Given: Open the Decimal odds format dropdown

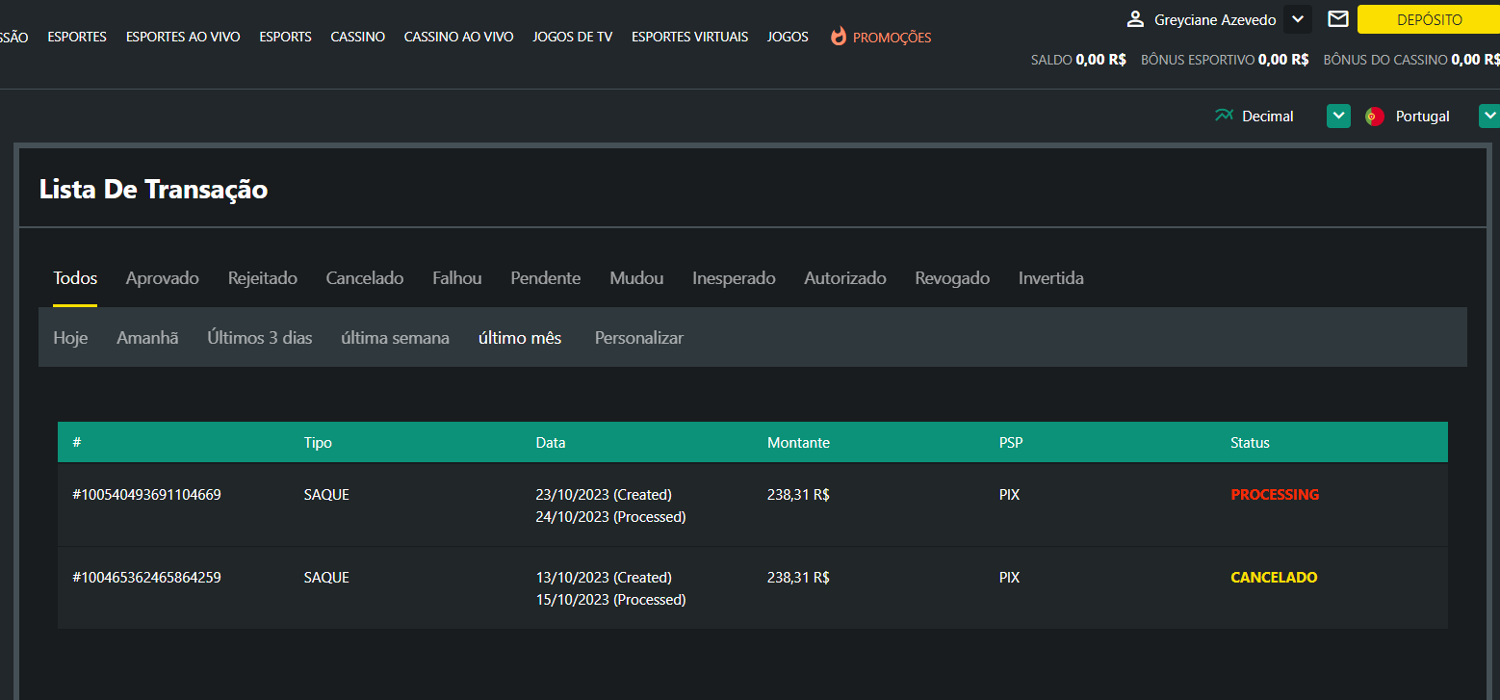Looking at the screenshot, I should pos(1338,116).
